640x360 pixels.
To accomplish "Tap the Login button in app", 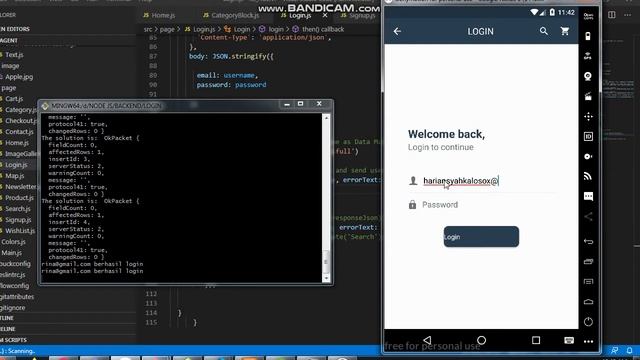I will coord(481,237).
